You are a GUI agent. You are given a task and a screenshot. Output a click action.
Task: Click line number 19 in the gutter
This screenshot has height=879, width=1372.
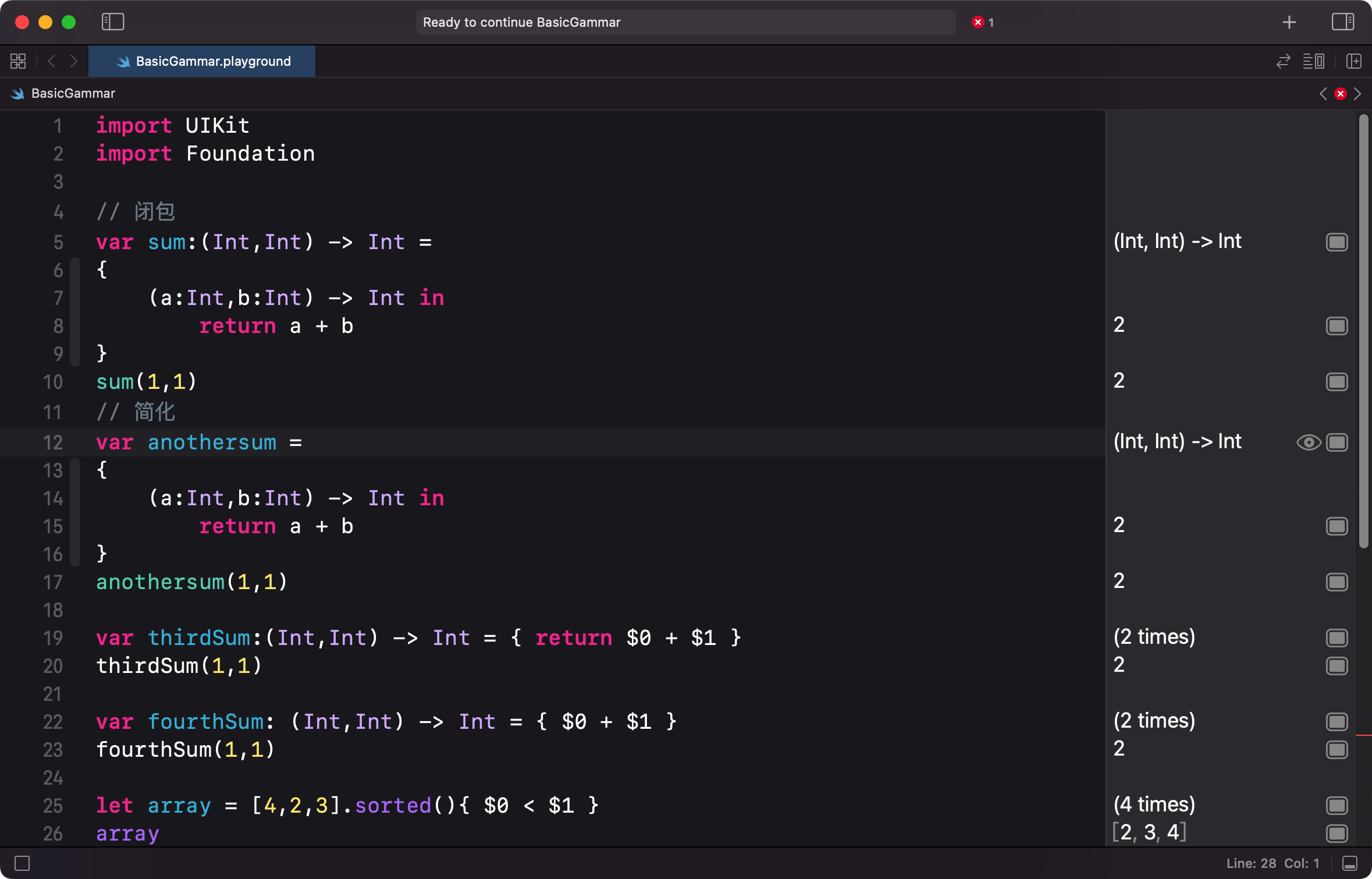(x=52, y=638)
